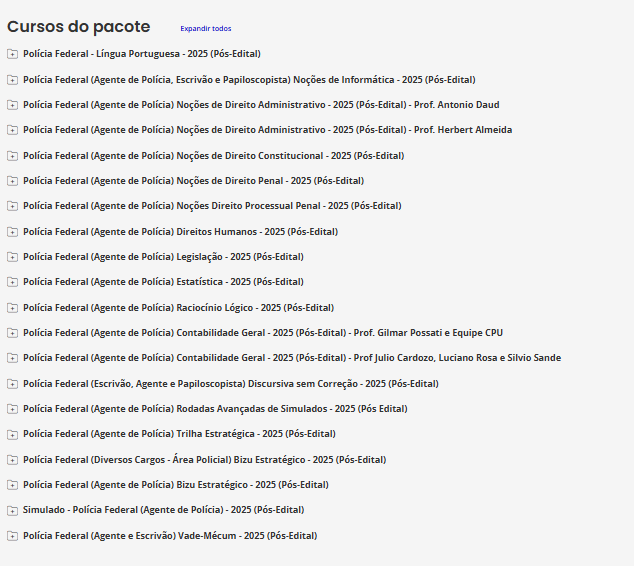Select the Direitos Humanos course title
This screenshot has width=634, height=566.
(180, 232)
